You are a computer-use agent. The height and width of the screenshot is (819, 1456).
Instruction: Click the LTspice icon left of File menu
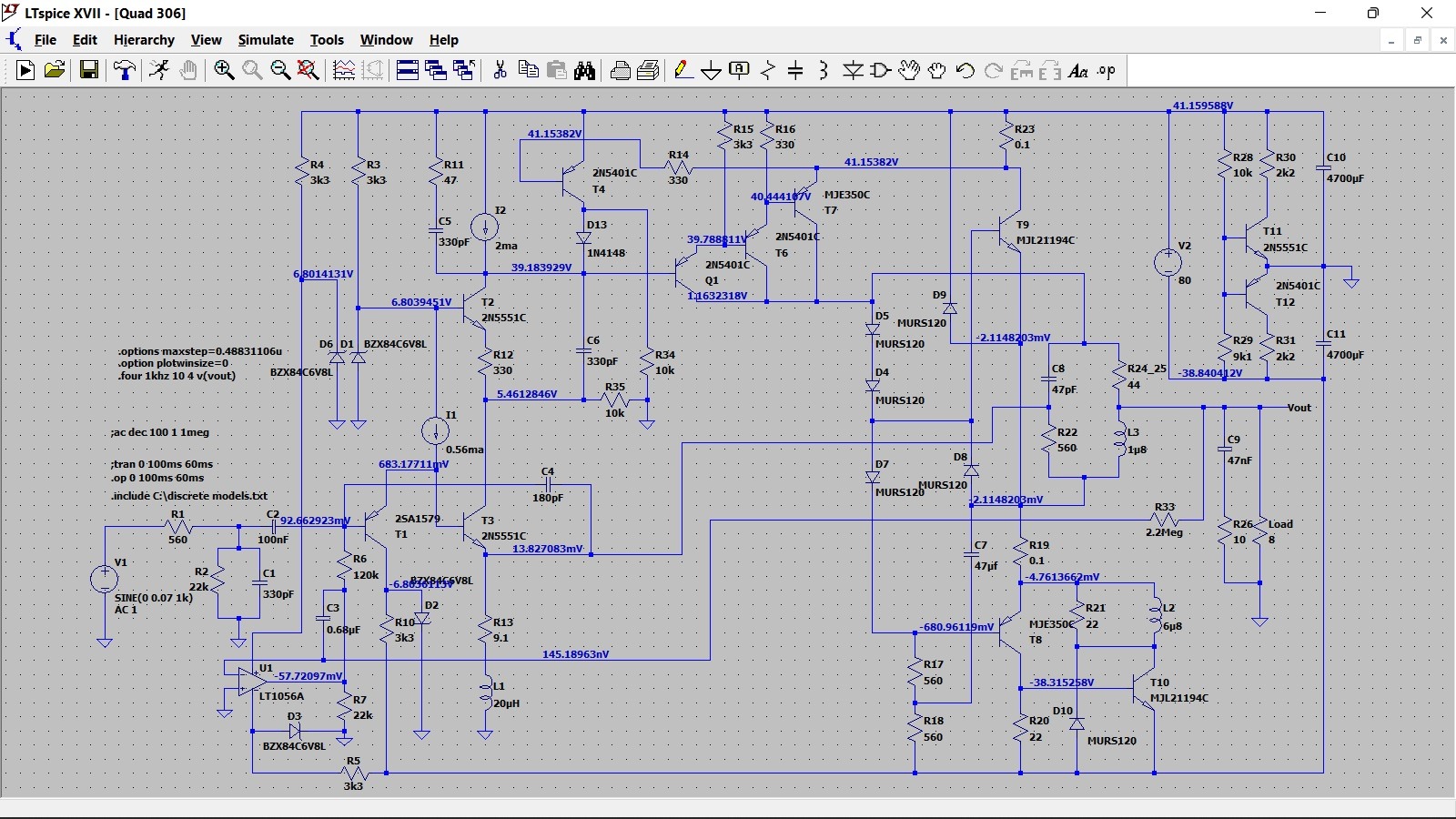[15, 40]
